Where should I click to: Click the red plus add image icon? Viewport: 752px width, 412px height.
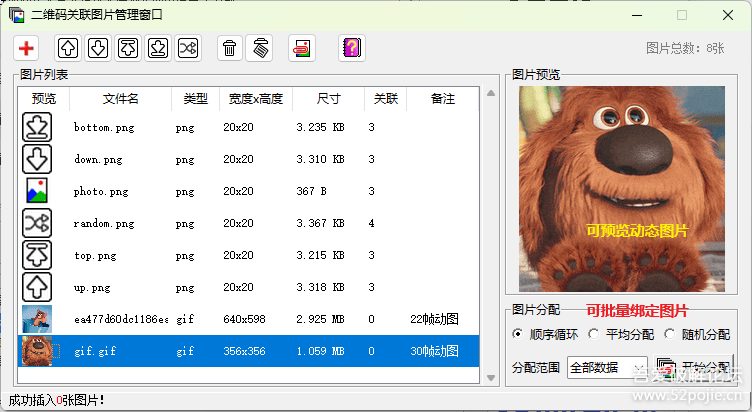pyautogui.click(x=27, y=47)
